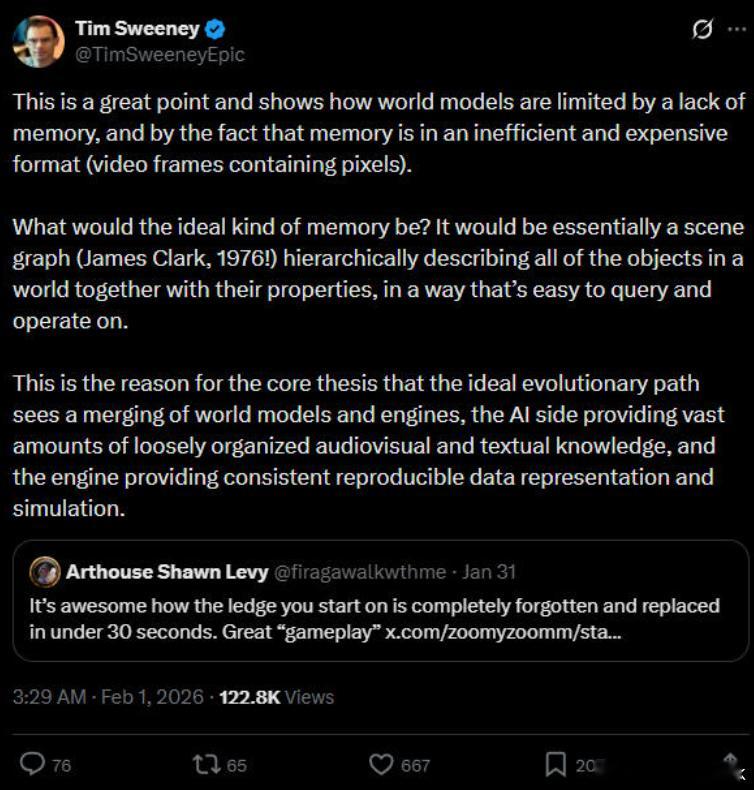Viewport: 754px width, 790px height.
Task: Click the Grok icon on the post
Action: pos(702,30)
